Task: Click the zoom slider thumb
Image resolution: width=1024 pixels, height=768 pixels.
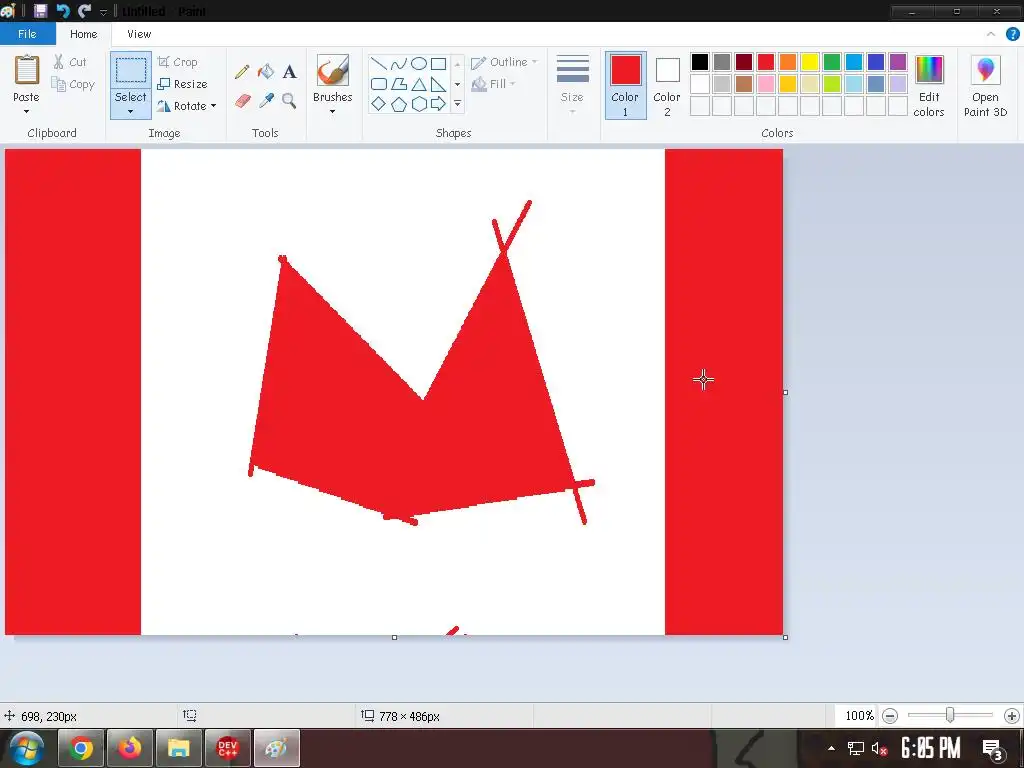Action: coord(950,716)
